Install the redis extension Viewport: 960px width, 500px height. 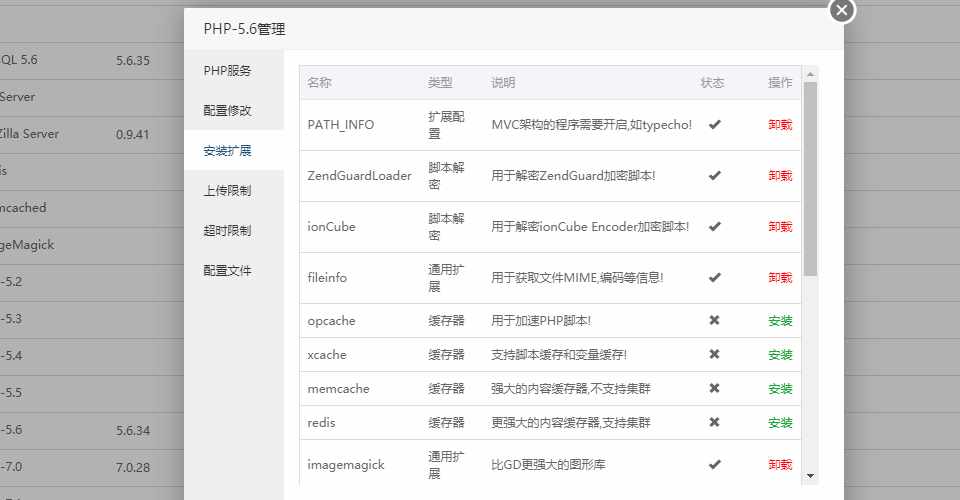[780, 423]
